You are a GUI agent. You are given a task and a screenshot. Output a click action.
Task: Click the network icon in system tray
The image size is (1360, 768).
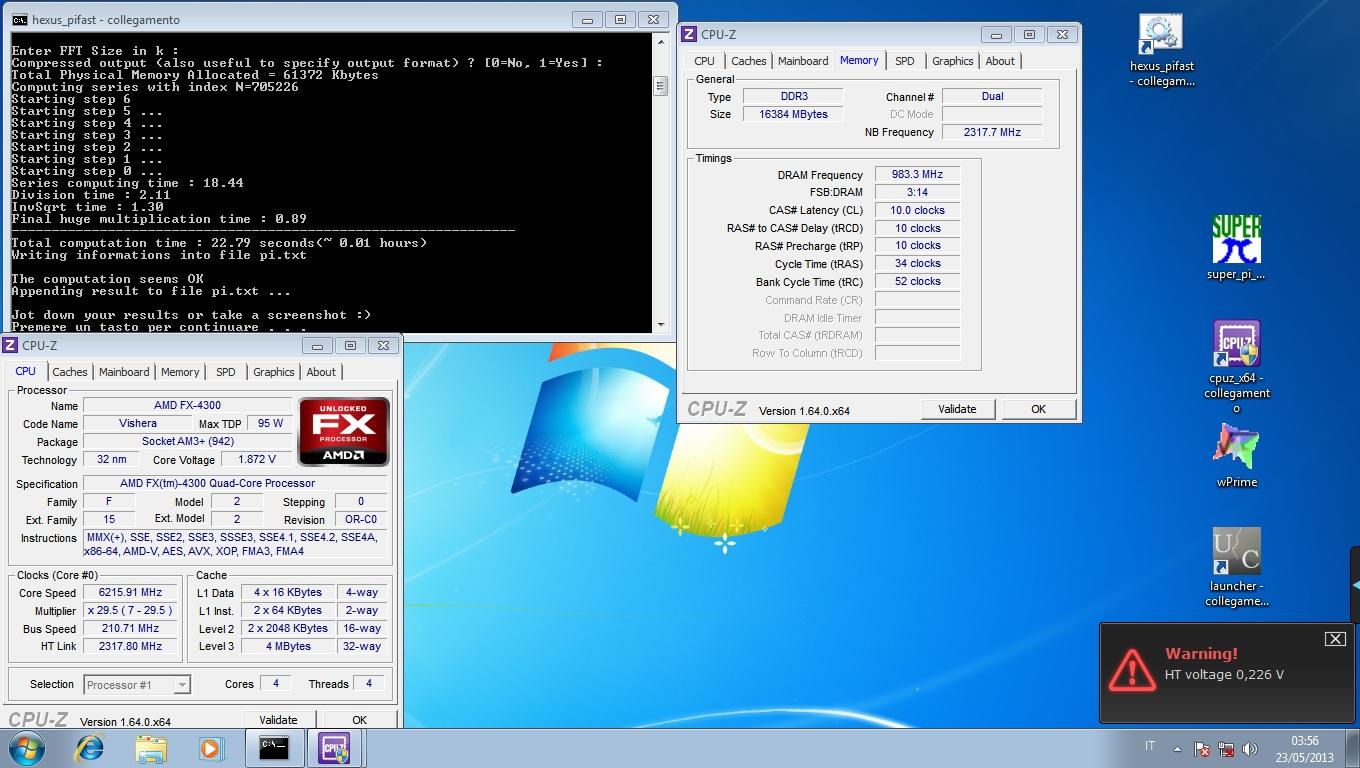1226,749
